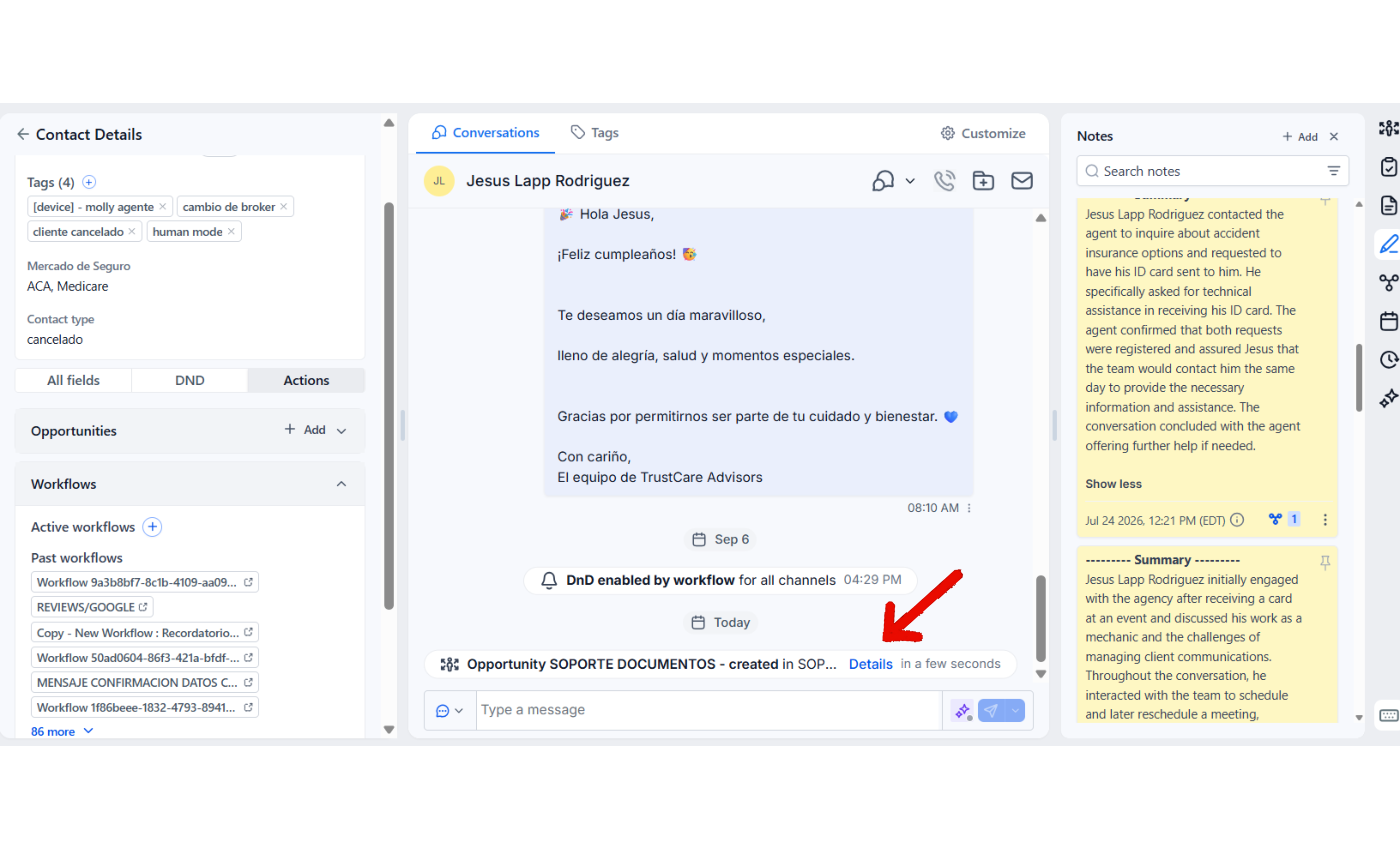This screenshot has height=849, width=1400.
Task: View info for Jul 24 2026 note timestamp
Action: [1237, 520]
